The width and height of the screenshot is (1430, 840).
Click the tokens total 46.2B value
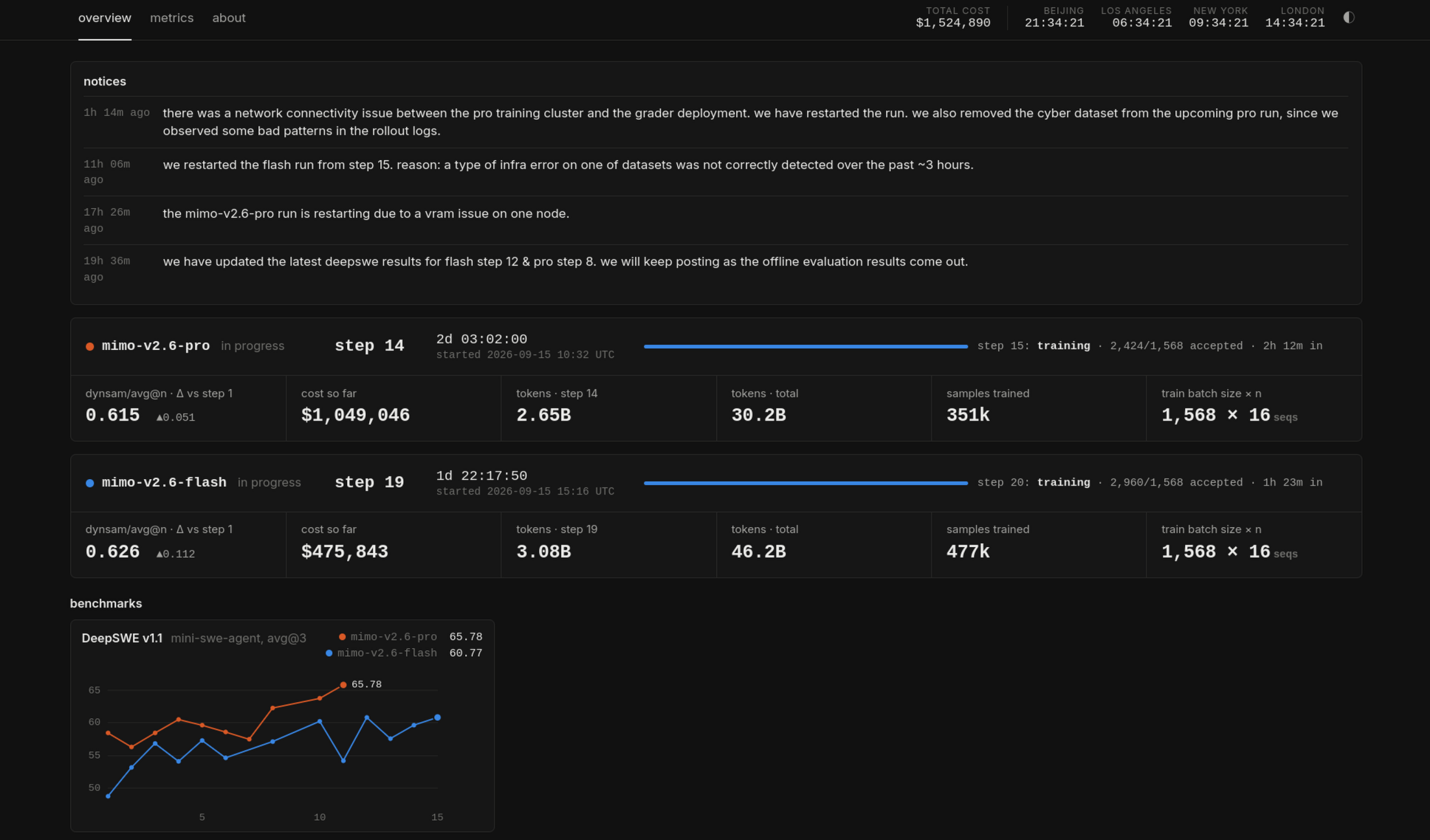pos(758,551)
